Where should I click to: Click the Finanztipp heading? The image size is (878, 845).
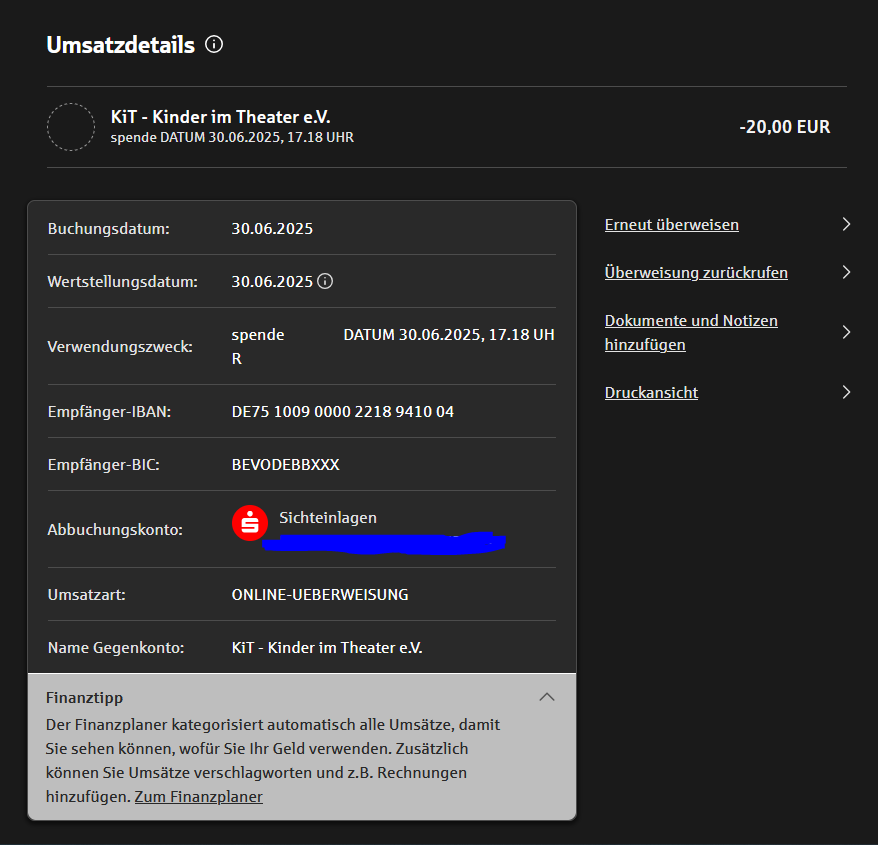pos(84,697)
